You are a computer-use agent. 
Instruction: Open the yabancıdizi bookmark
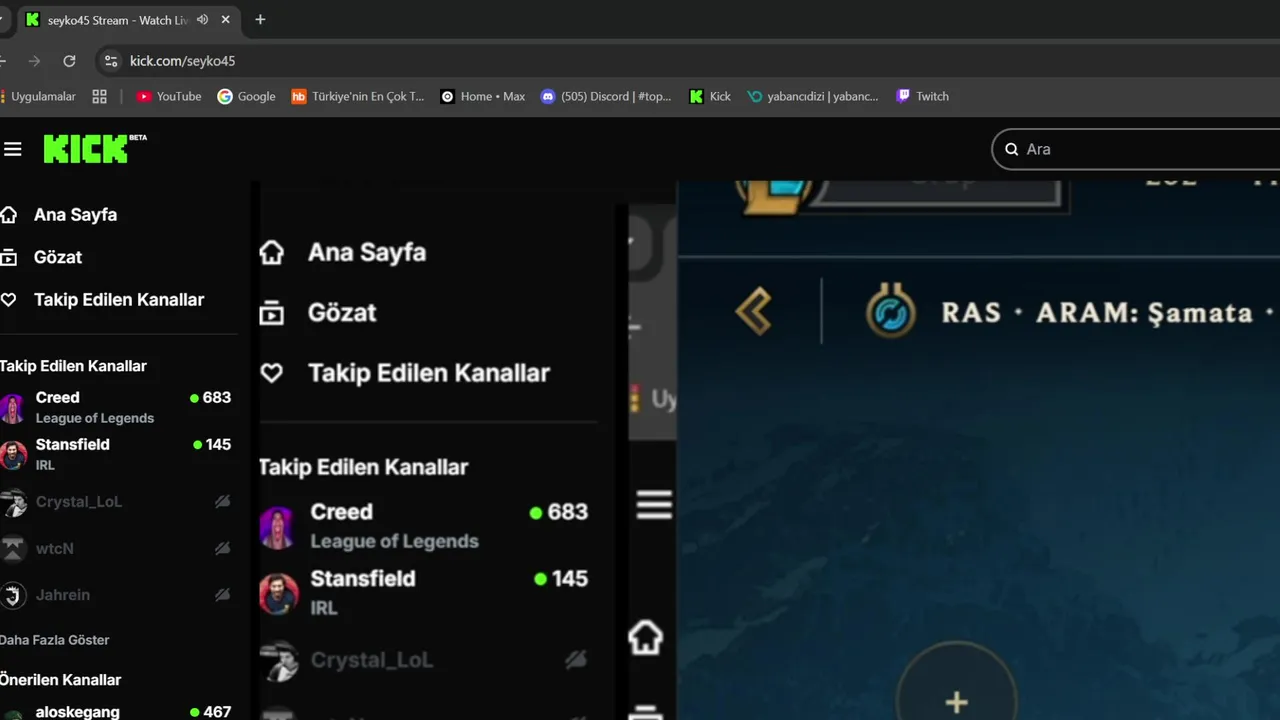pos(813,97)
